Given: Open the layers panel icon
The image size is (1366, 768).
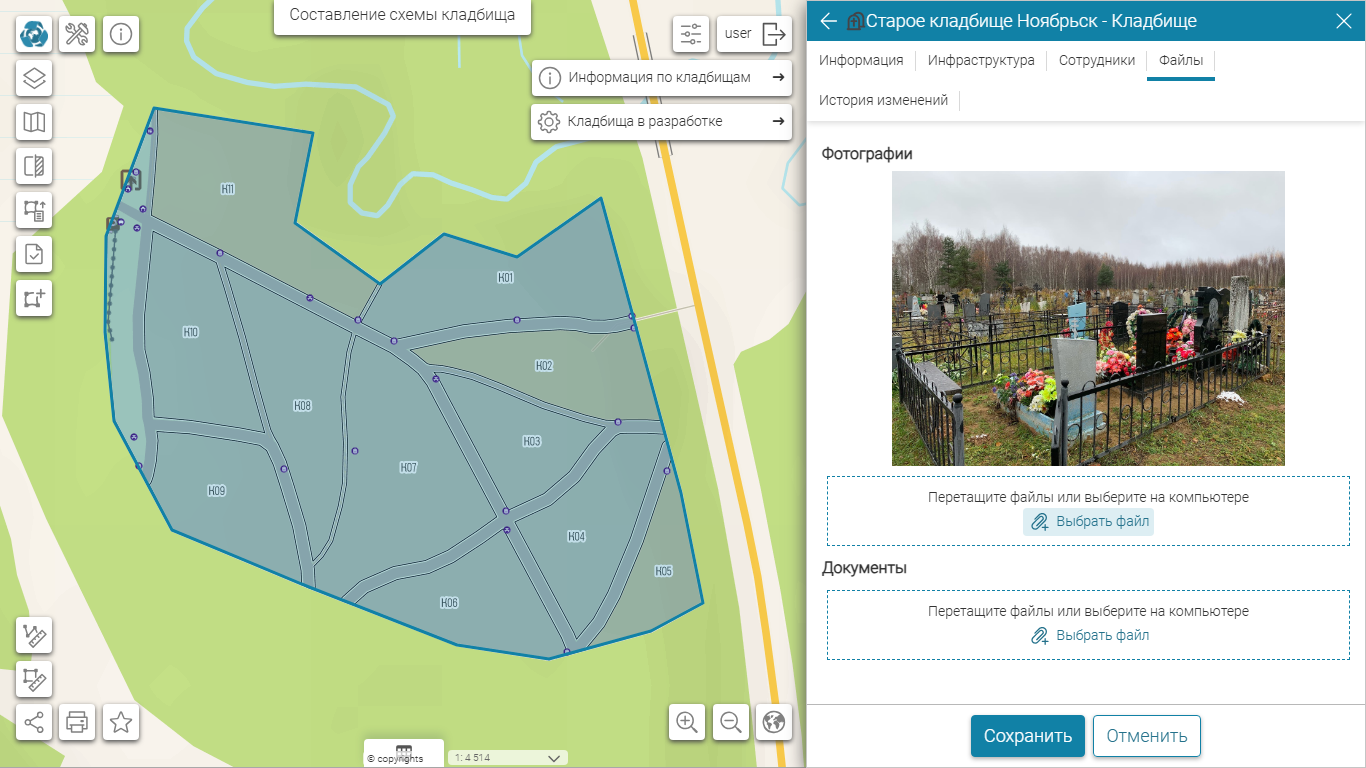Looking at the screenshot, I should (x=35, y=78).
